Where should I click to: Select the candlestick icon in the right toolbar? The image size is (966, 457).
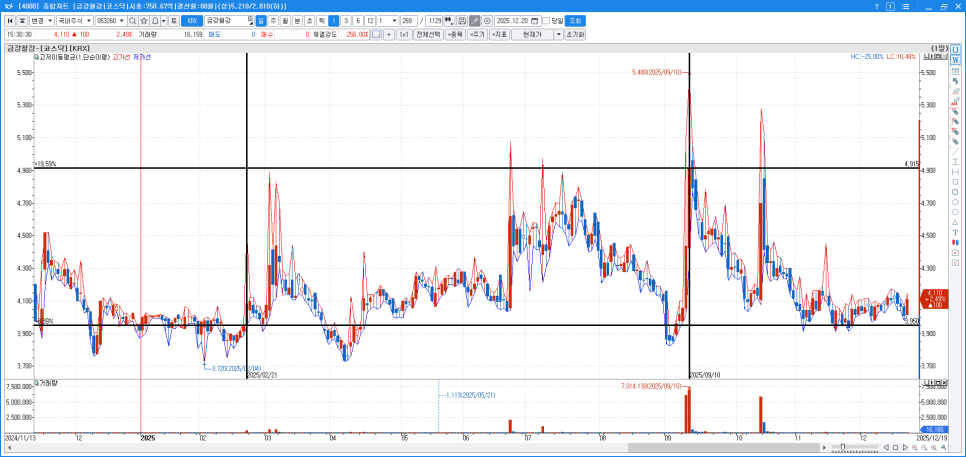tap(955, 242)
